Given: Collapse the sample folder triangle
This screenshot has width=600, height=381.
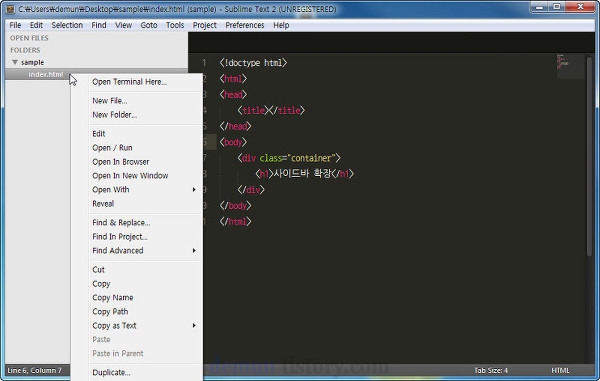Looking at the screenshot, I should 15,62.
